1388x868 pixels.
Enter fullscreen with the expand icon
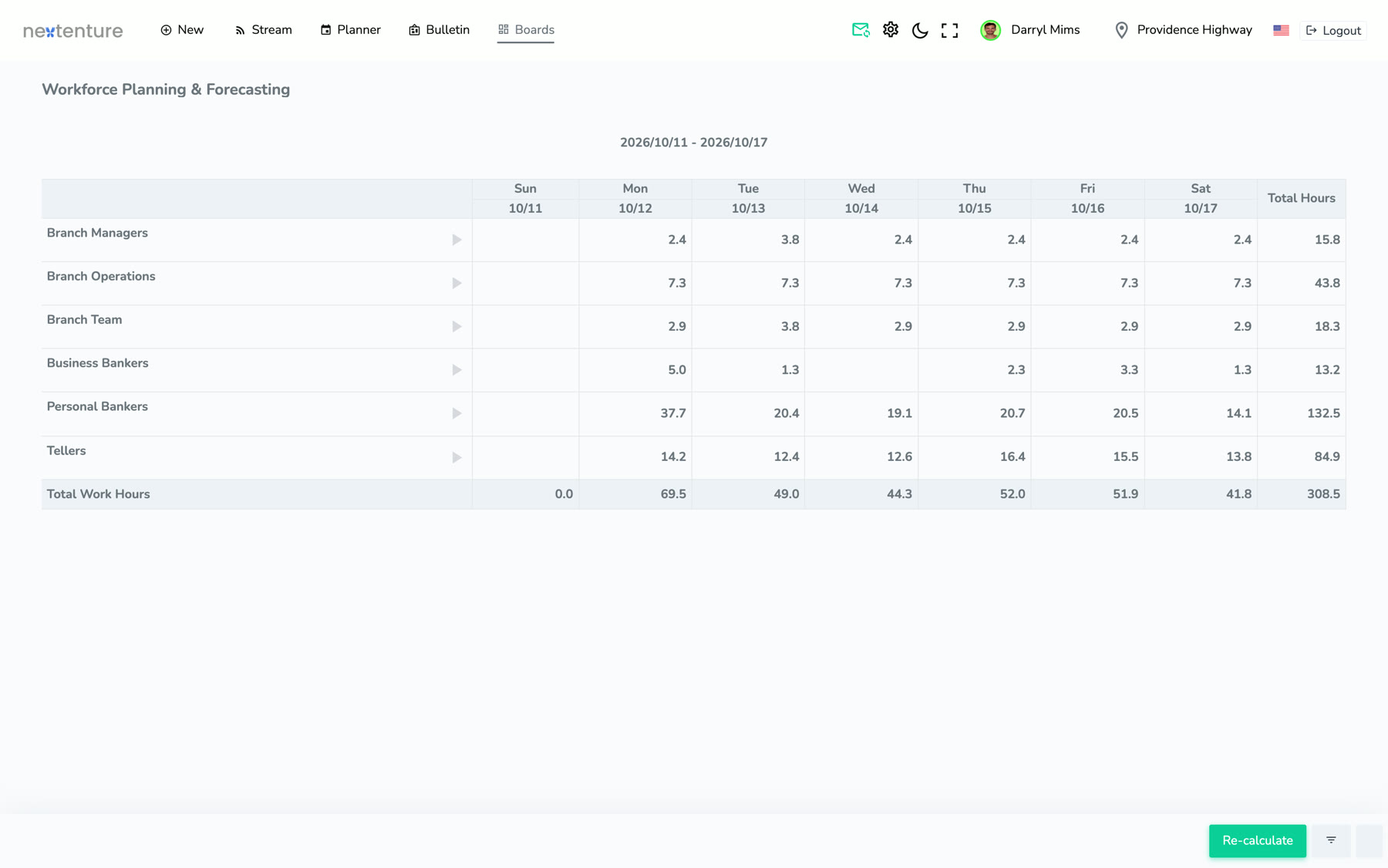[950, 30]
